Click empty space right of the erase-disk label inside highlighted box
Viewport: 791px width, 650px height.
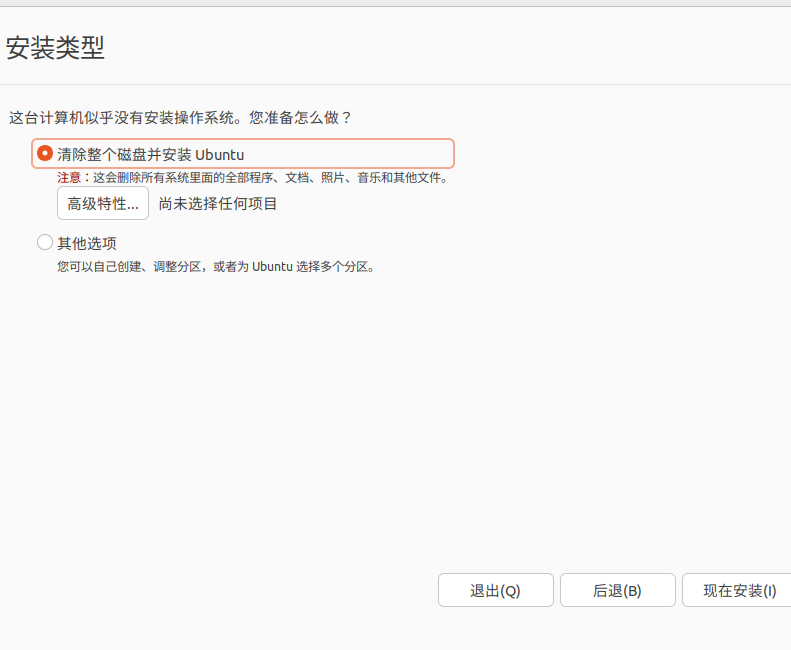(348, 153)
